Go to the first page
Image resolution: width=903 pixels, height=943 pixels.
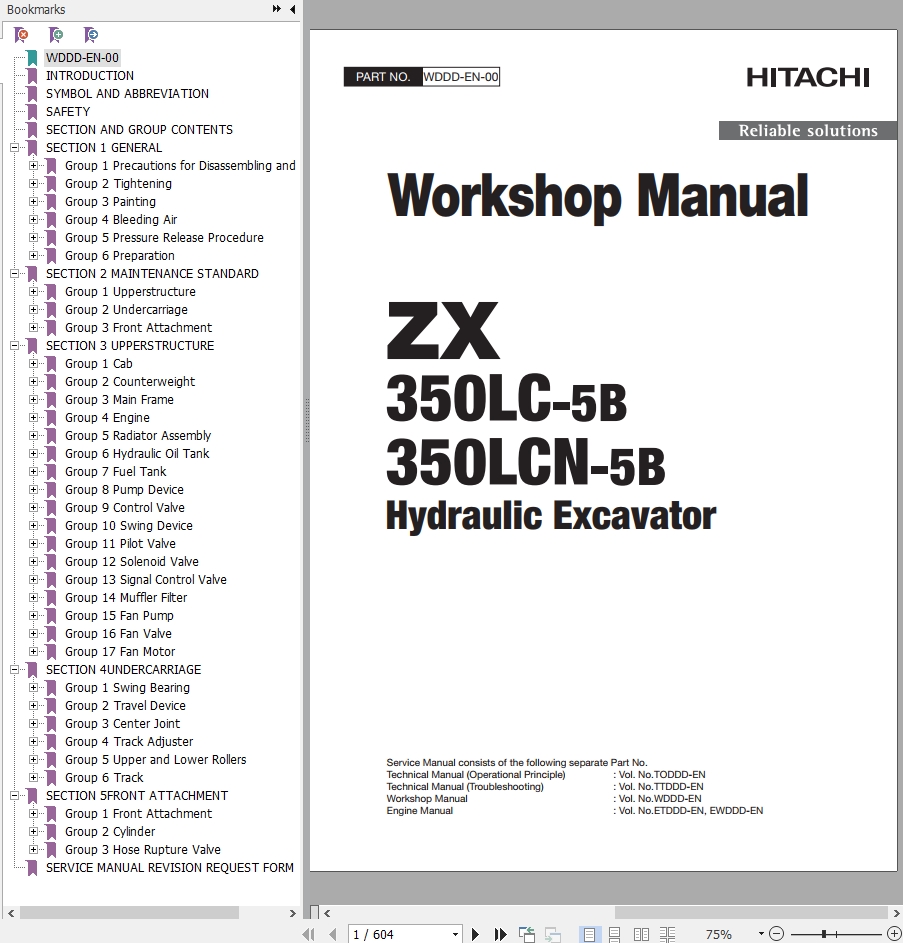pos(309,934)
